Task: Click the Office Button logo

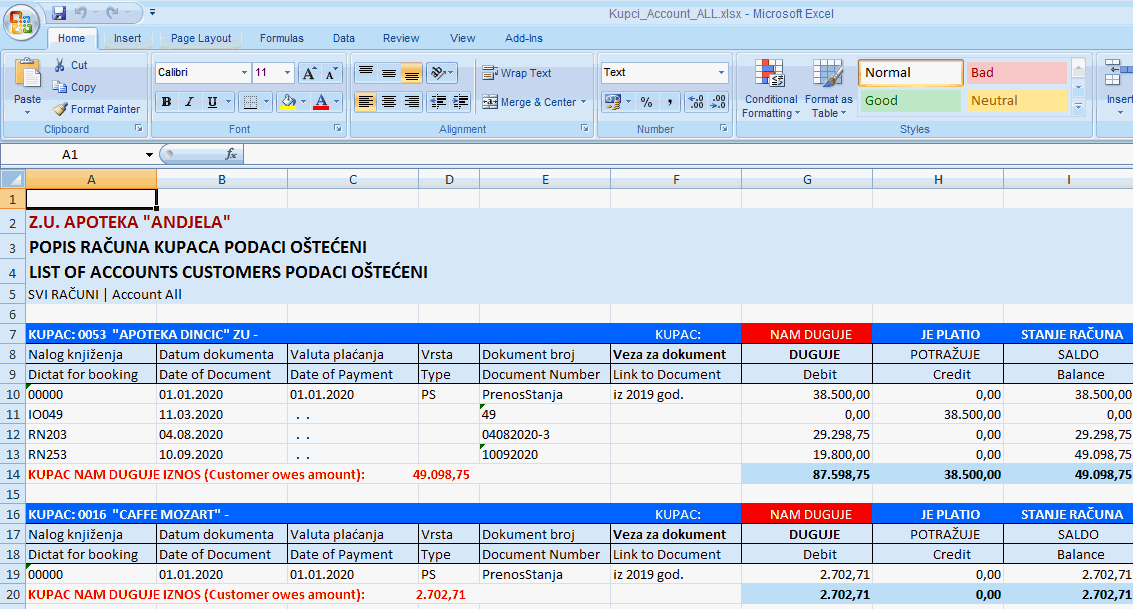Action: 22,20
